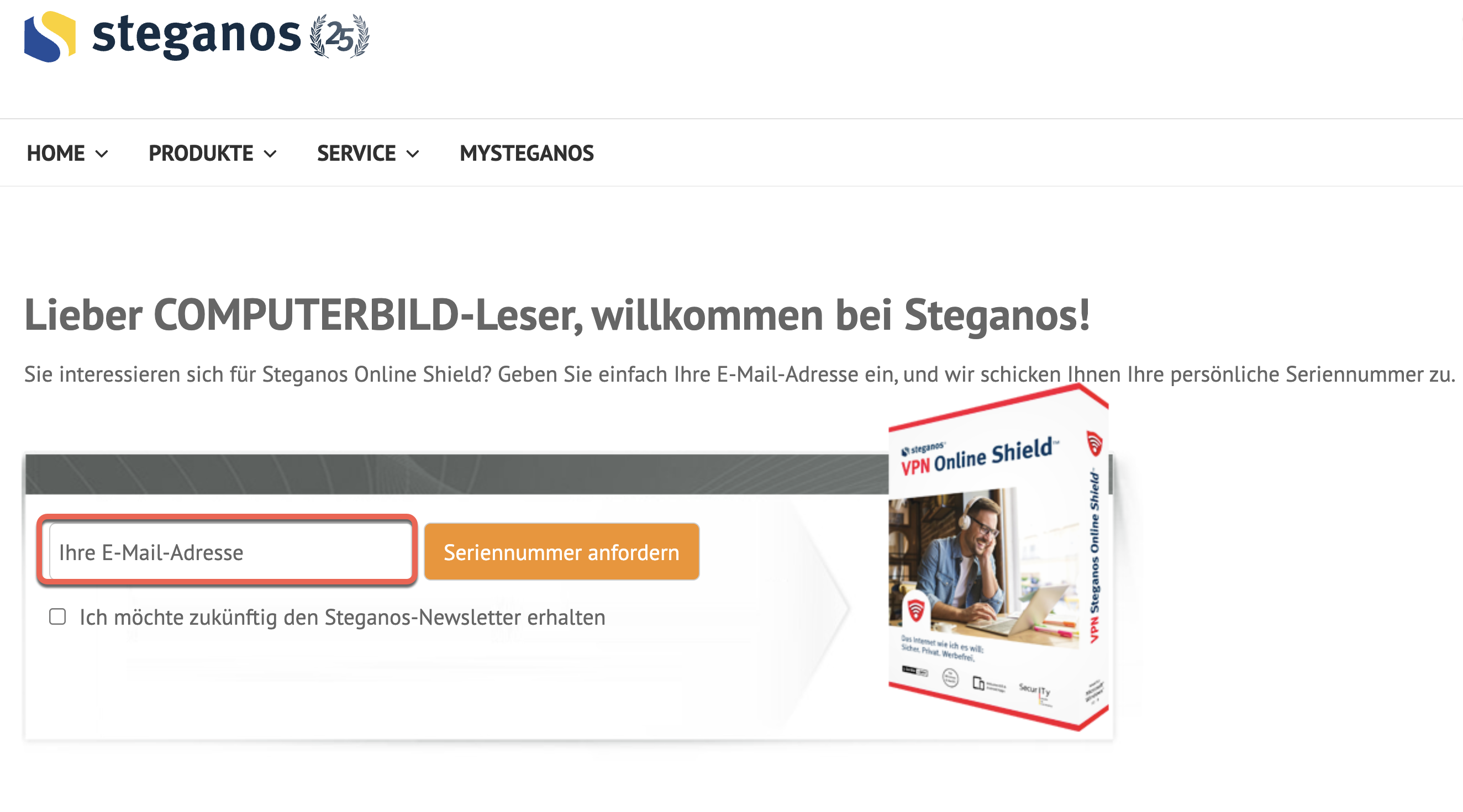The image size is (1463, 812).
Task: Enable the Steganos-Newsletter checkbox
Action: [57, 616]
